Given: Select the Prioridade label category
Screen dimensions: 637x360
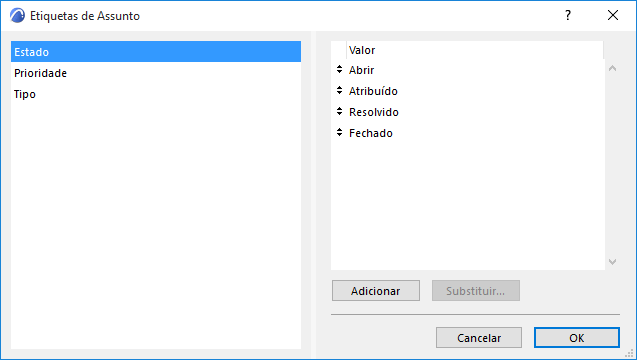Looking at the screenshot, I should (x=156, y=73).
